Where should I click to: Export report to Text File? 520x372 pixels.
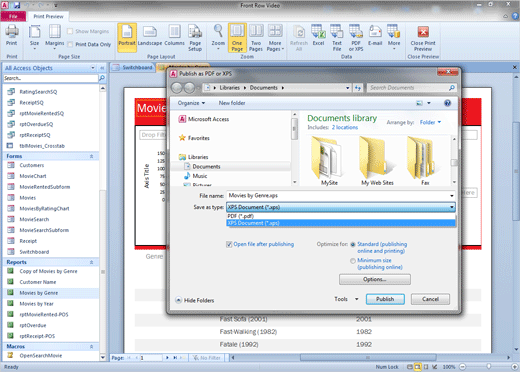(x=337, y=38)
